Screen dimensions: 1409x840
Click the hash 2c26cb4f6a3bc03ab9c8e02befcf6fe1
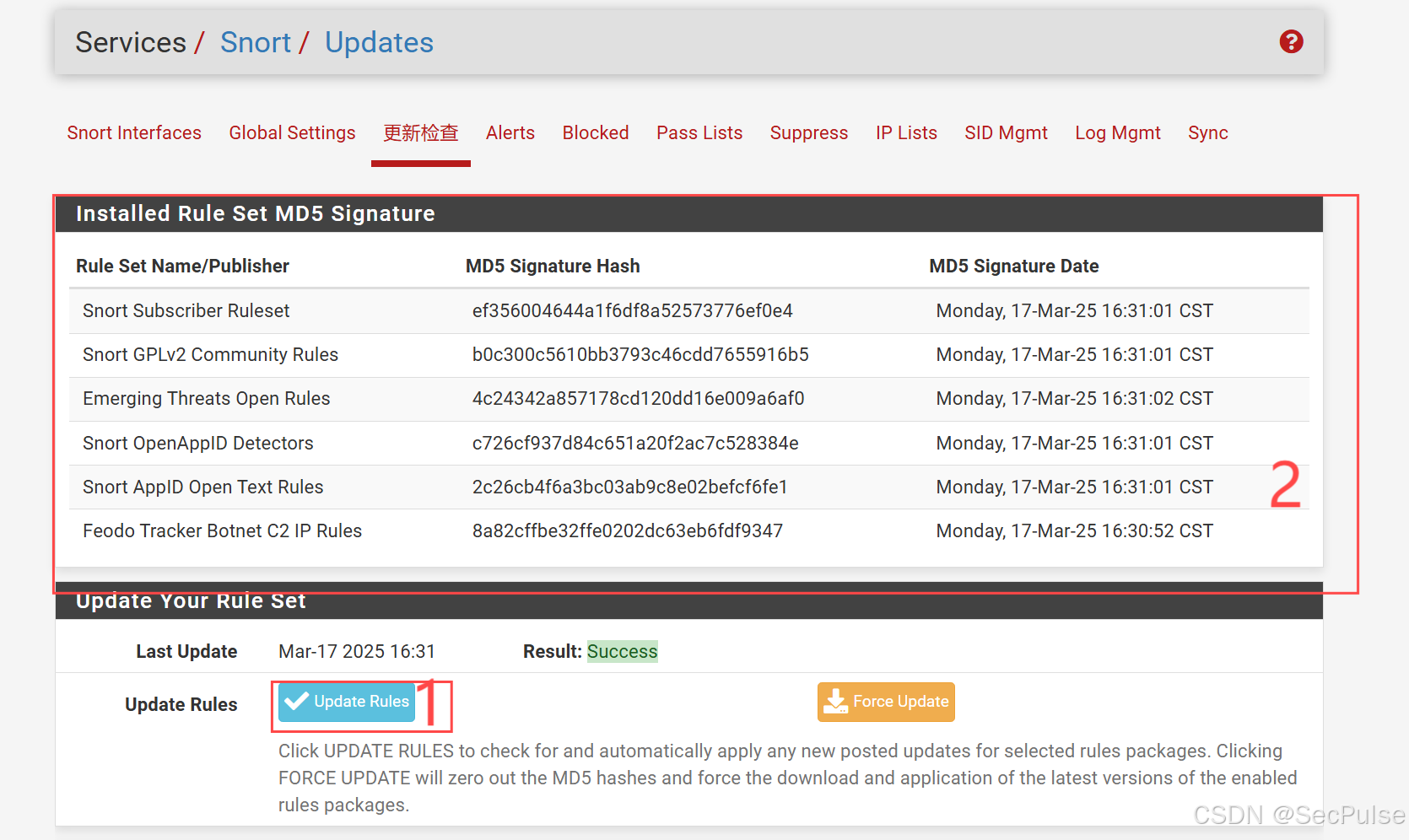(629, 487)
